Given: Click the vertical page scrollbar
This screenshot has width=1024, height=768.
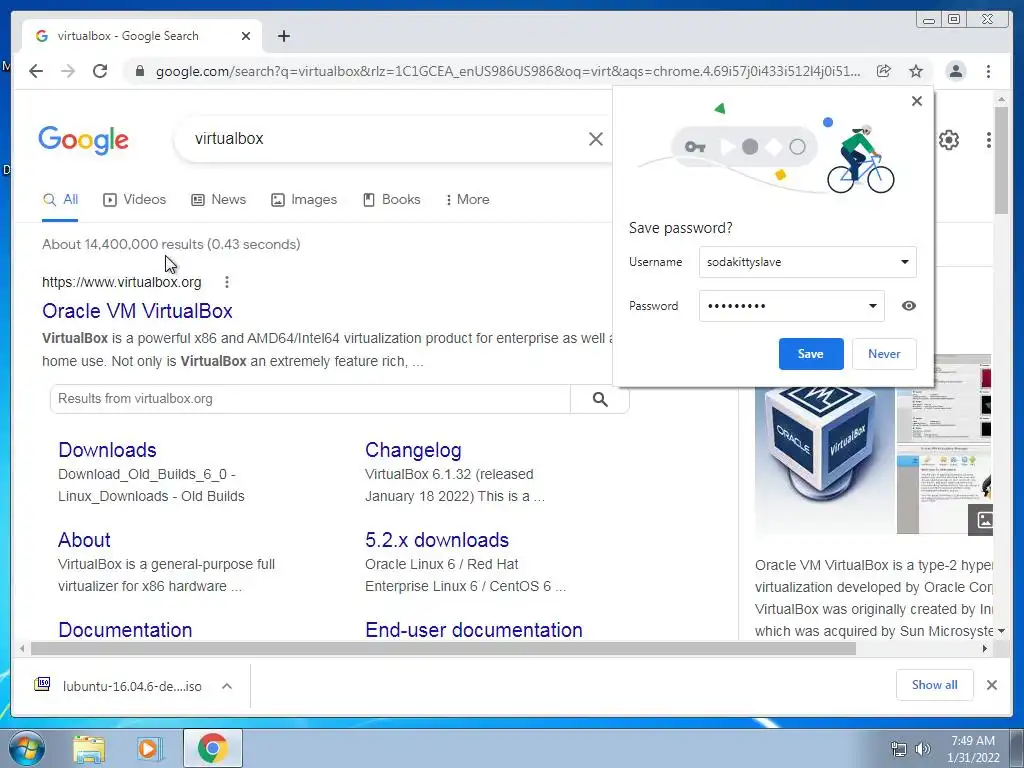Looking at the screenshot, I should (x=1001, y=161).
